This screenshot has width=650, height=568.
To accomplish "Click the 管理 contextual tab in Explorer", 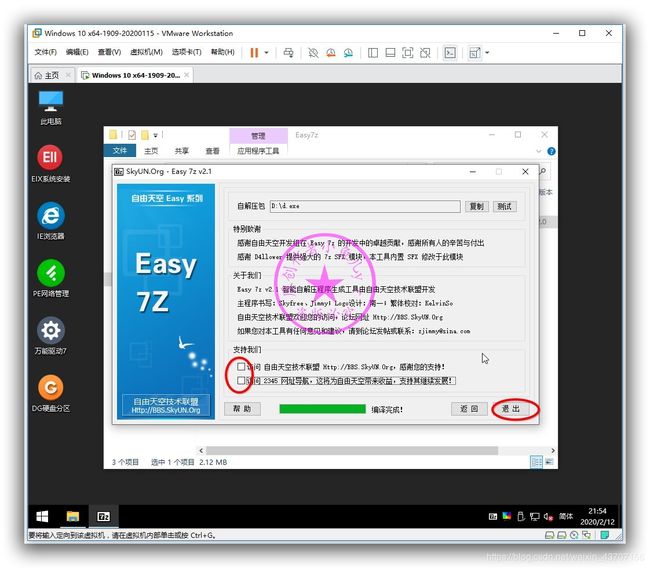I will tap(258, 136).
